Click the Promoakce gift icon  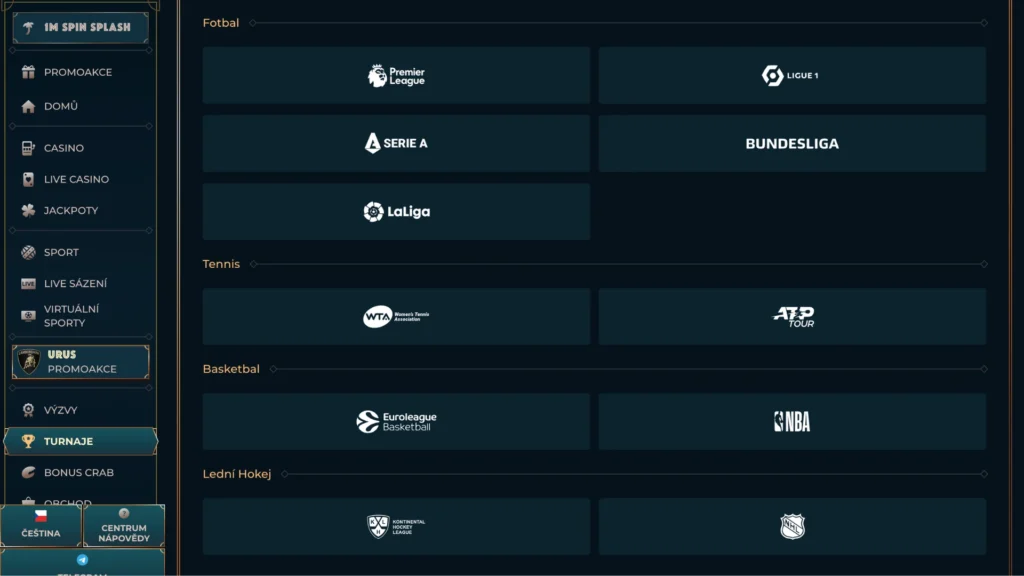(28, 72)
